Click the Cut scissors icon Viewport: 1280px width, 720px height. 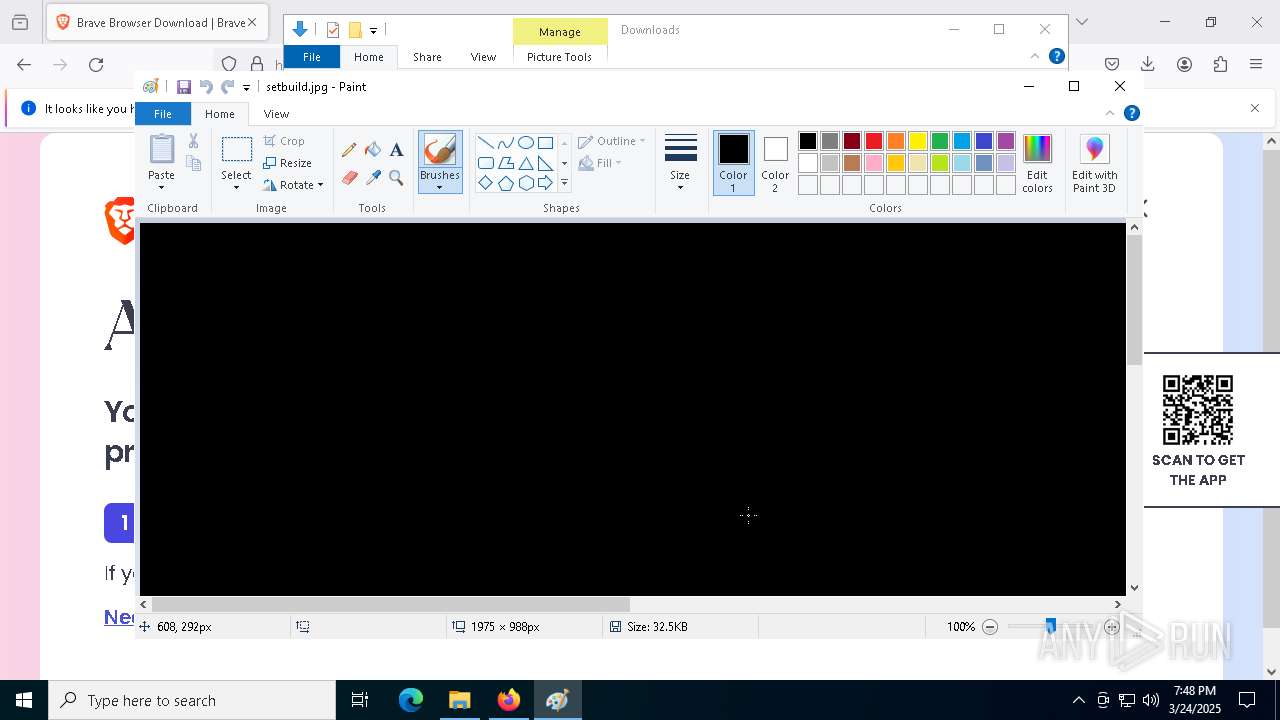point(194,141)
